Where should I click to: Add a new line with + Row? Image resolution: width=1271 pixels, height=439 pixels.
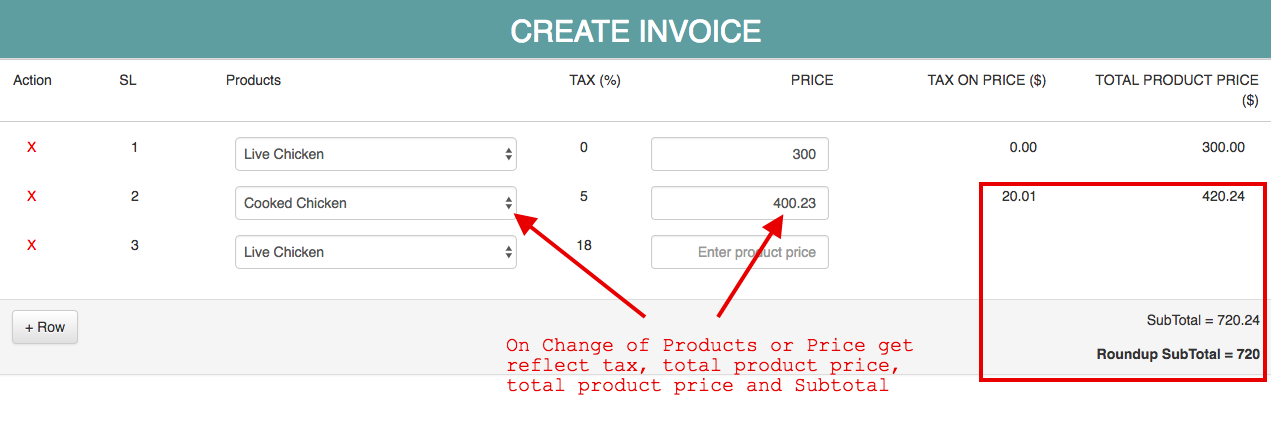tap(45, 327)
